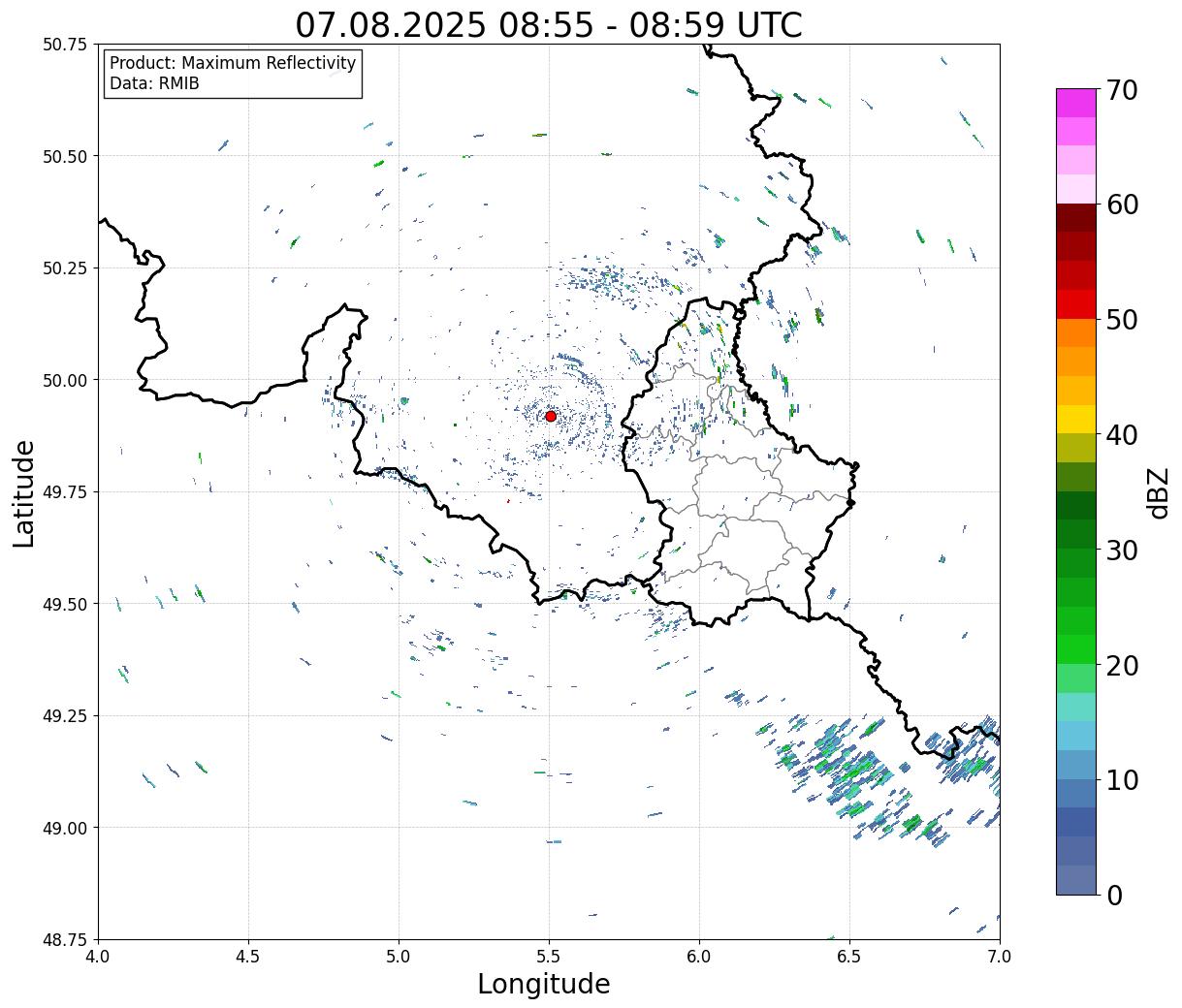
Task: Click the red radar location marker
Action: click(550, 416)
